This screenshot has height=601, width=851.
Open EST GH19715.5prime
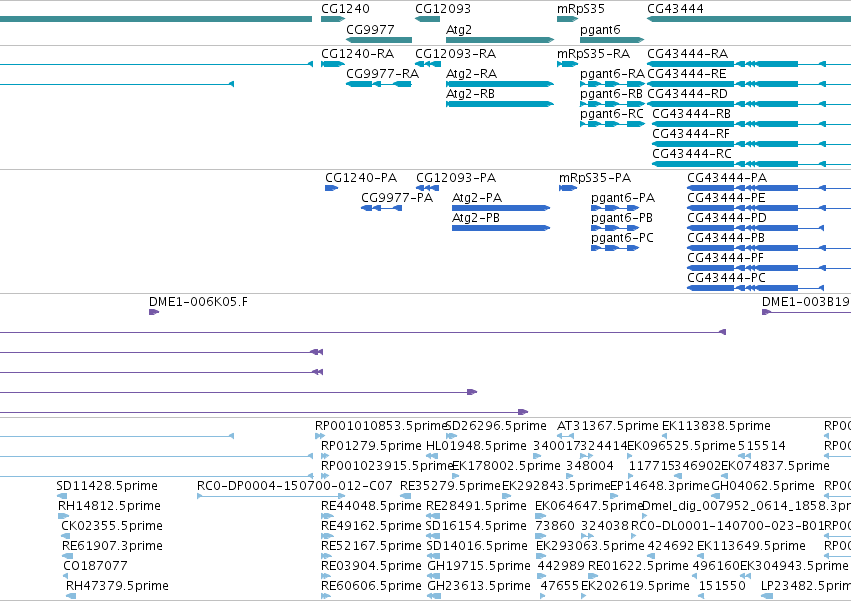pos(479,567)
